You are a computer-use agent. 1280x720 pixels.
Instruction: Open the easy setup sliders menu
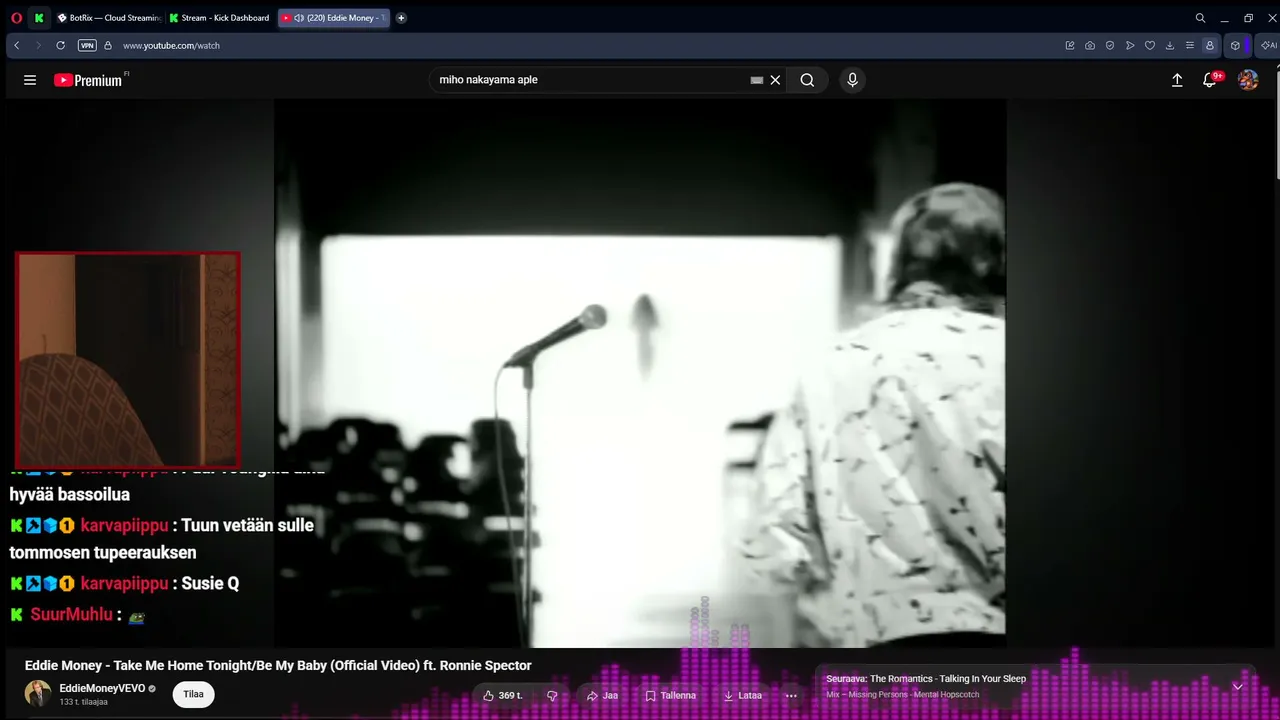(1190, 45)
